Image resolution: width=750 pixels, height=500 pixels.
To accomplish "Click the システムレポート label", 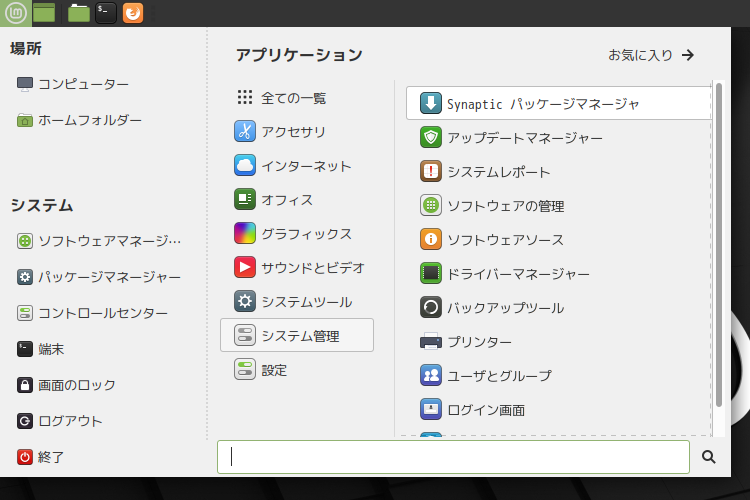I will pyautogui.click(x=498, y=172).
